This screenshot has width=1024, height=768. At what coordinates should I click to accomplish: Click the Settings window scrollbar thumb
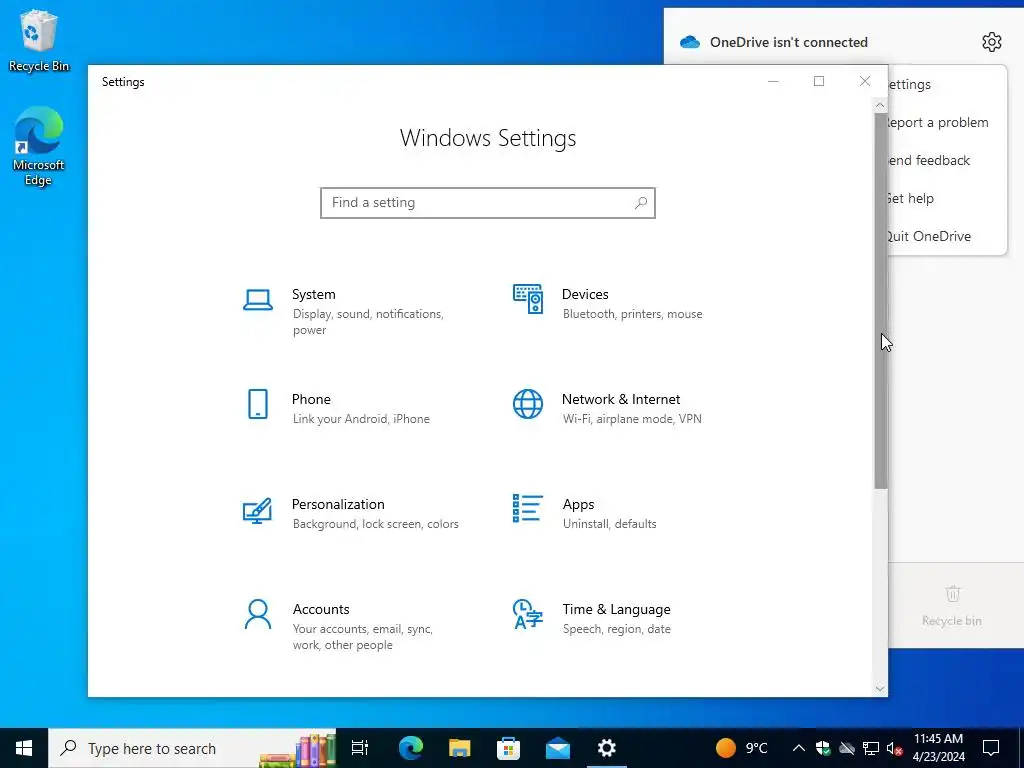(880, 300)
